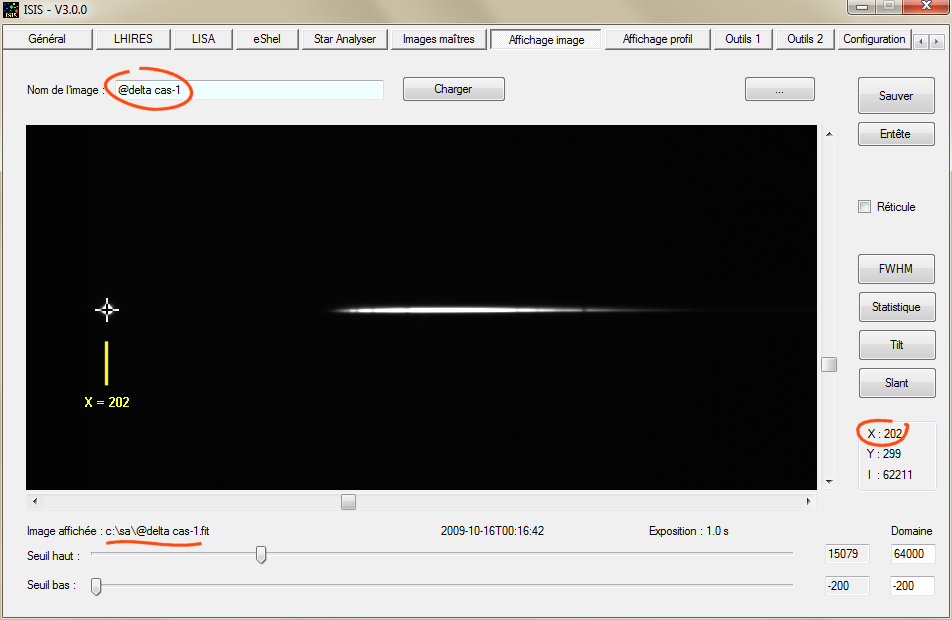Click the Seuil haut slider handle
Screen dimensions: 952x620
pyautogui.click(x=261, y=554)
